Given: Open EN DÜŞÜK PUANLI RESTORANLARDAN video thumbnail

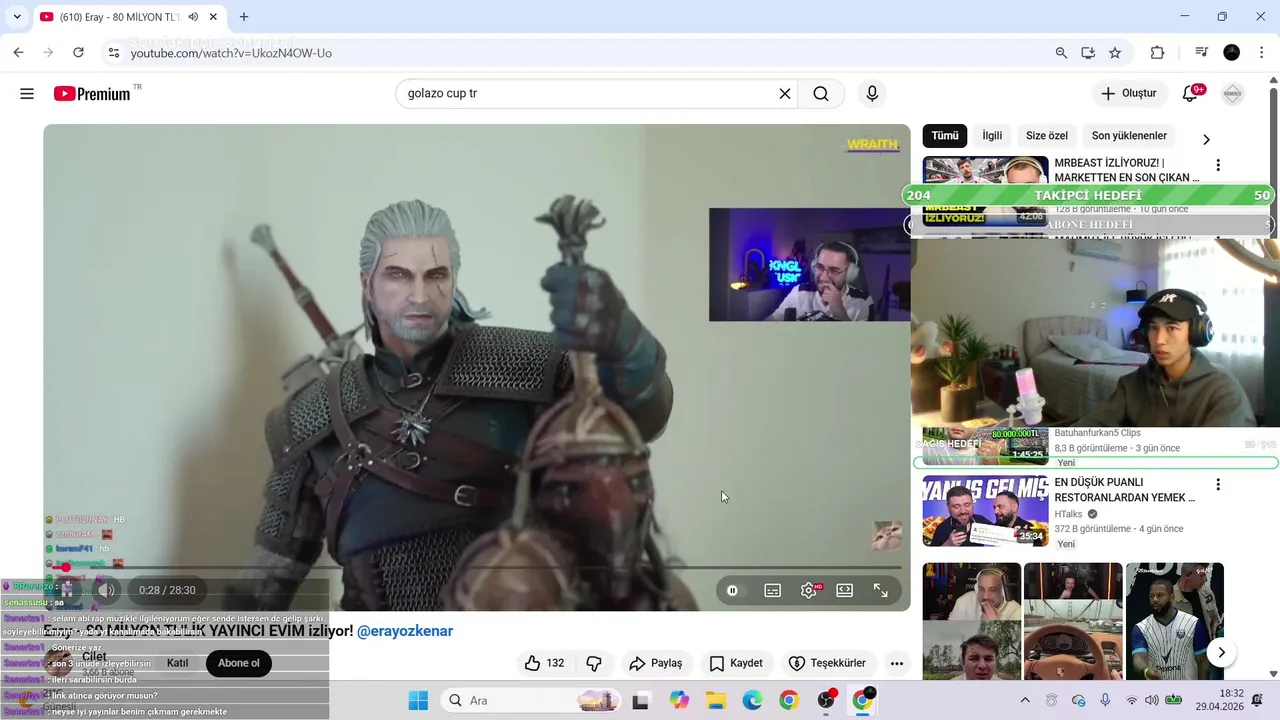Looking at the screenshot, I should coord(985,511).
